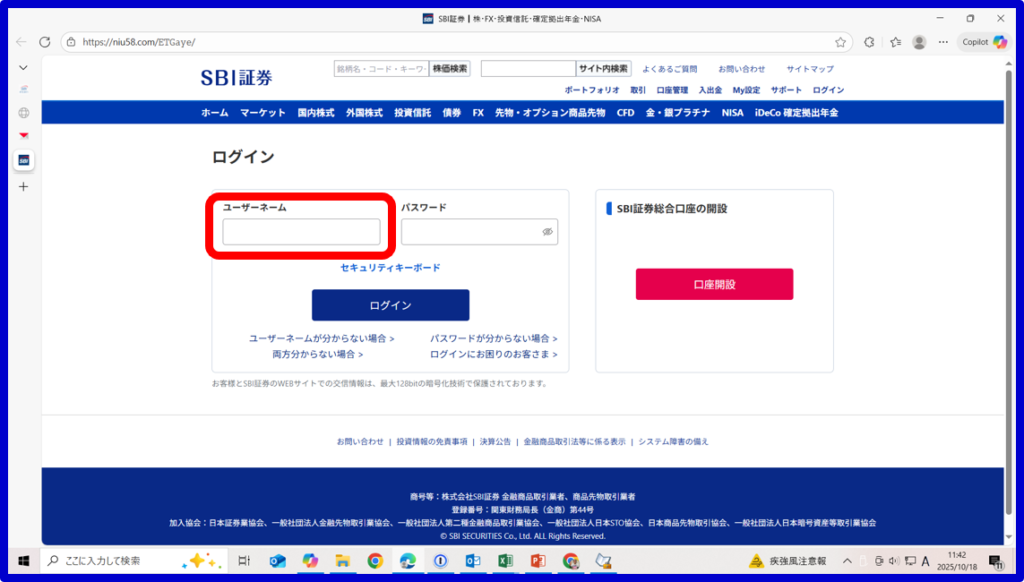Add page to favorites star icon
The height and width of the screenshot is (582, 1024).
pos(841,42)
